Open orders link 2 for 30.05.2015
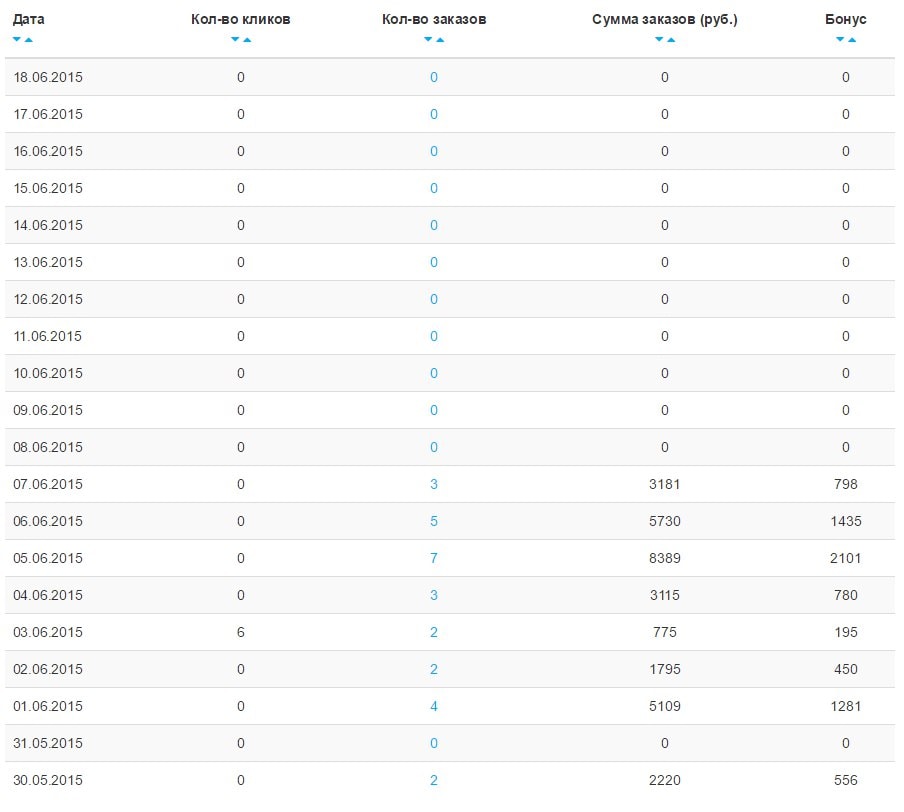This screenshot has height=812, width=904. tap(434, 780)
